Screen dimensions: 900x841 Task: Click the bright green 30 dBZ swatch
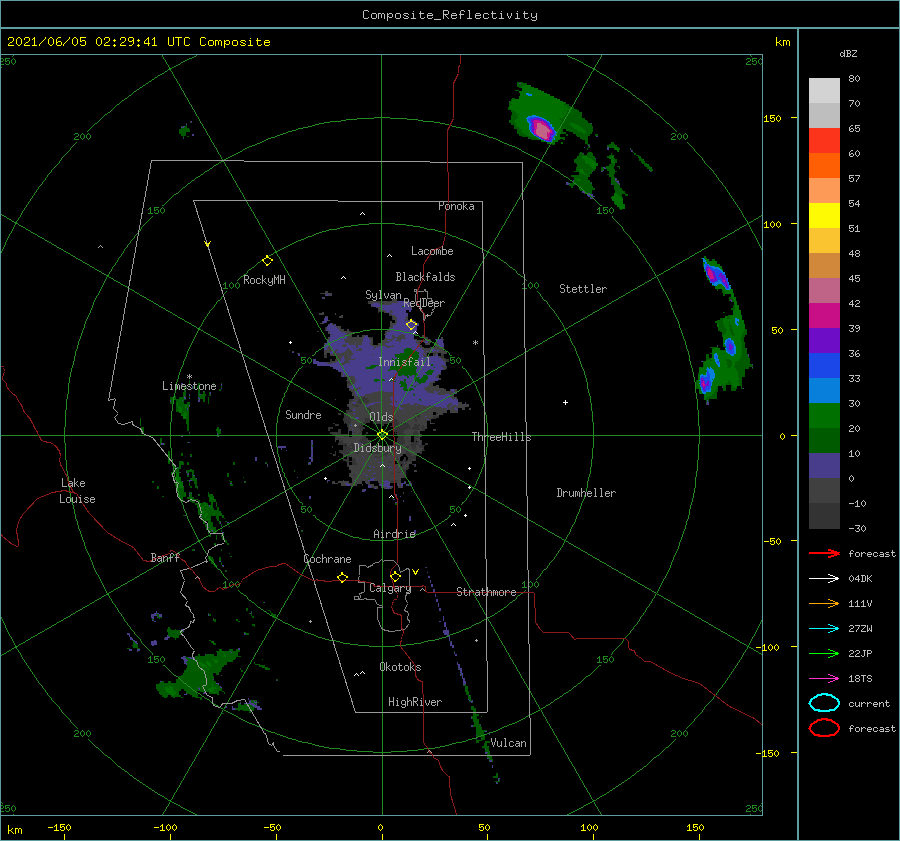point(824,416)
